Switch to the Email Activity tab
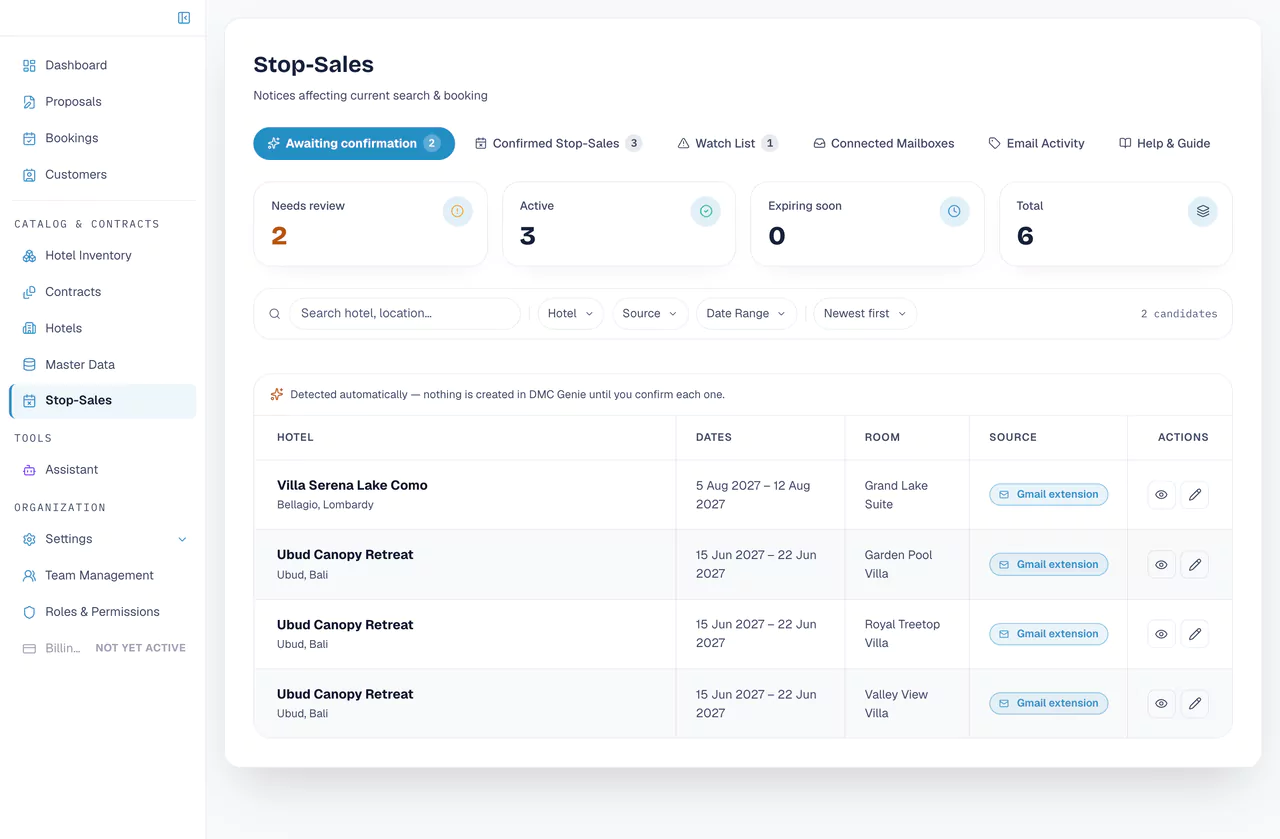The image size is (1280, 839). point(1036,143)
